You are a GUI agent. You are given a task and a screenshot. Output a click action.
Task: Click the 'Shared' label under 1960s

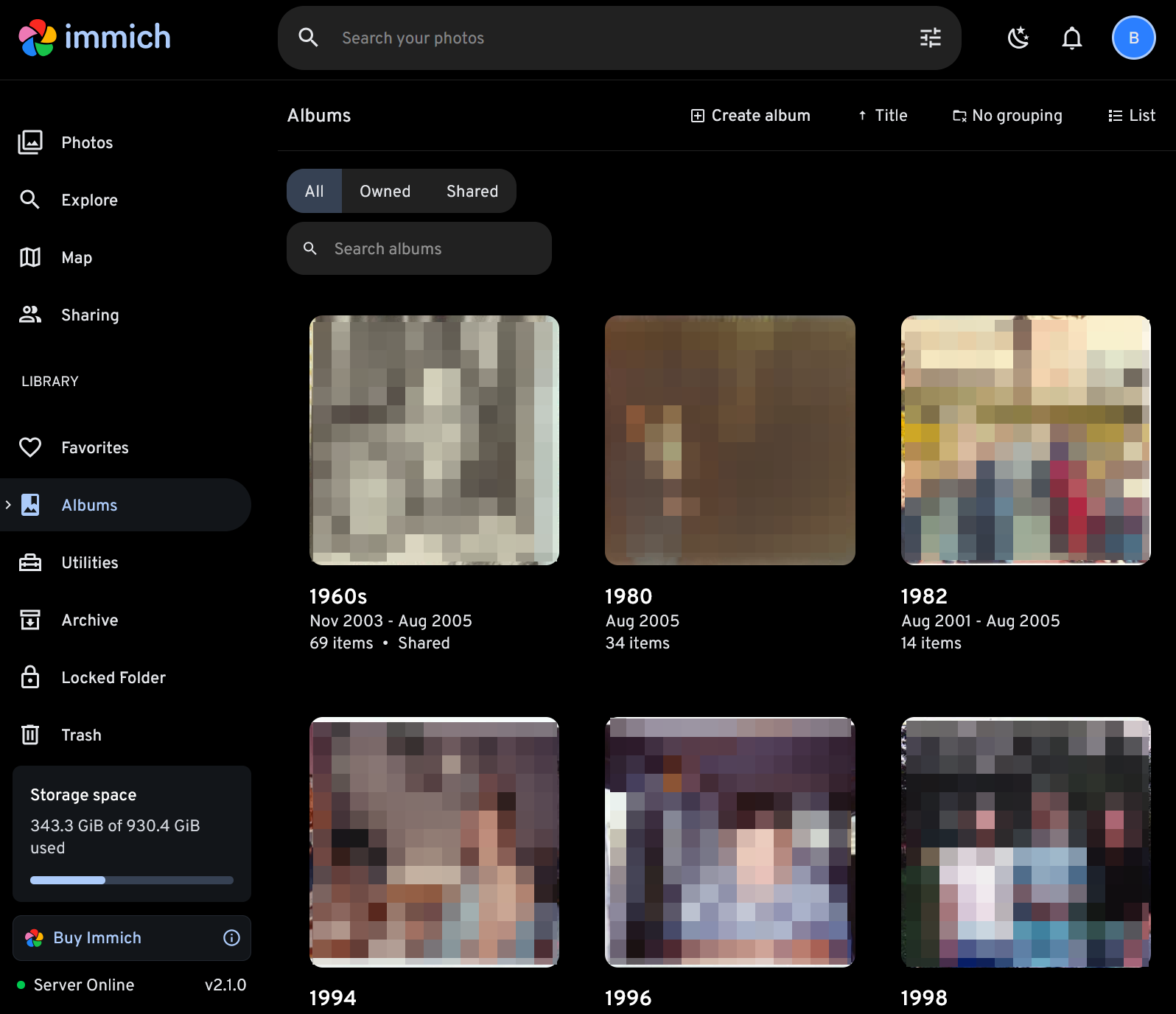[x=424, y=643]
